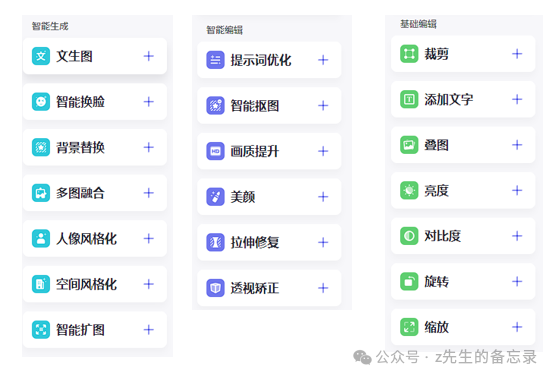Add 智能扩图 using its plus button
Viewport: 555px width, 379px height.
(149, 330)
